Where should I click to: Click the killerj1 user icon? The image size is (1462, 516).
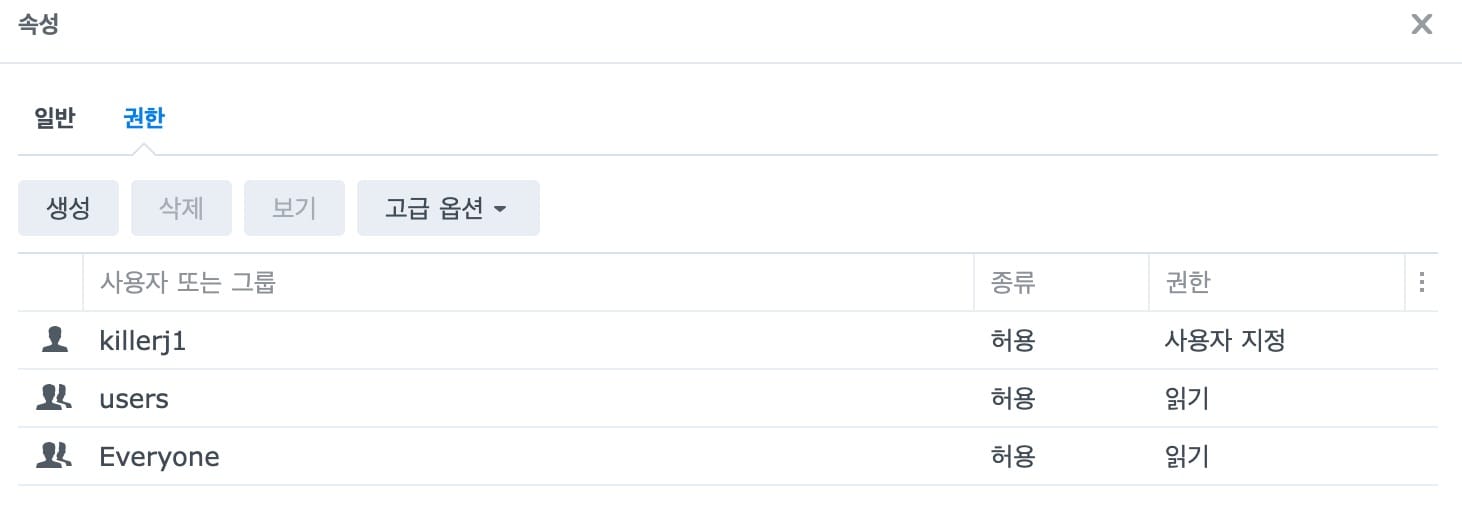click(54, 340)
